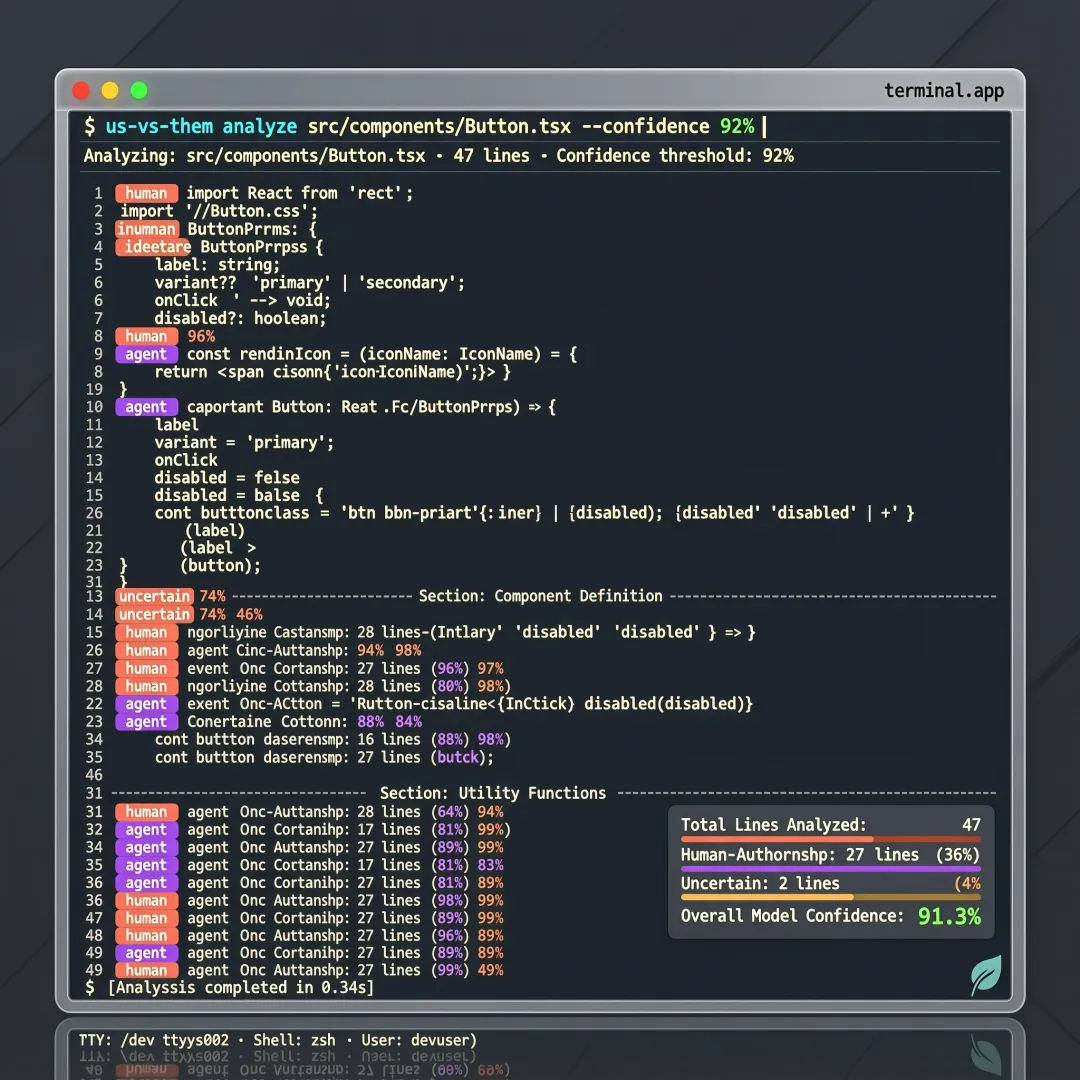
Task: Click the 'disabled?: hoolean;' line
Action: coord(240,319)
